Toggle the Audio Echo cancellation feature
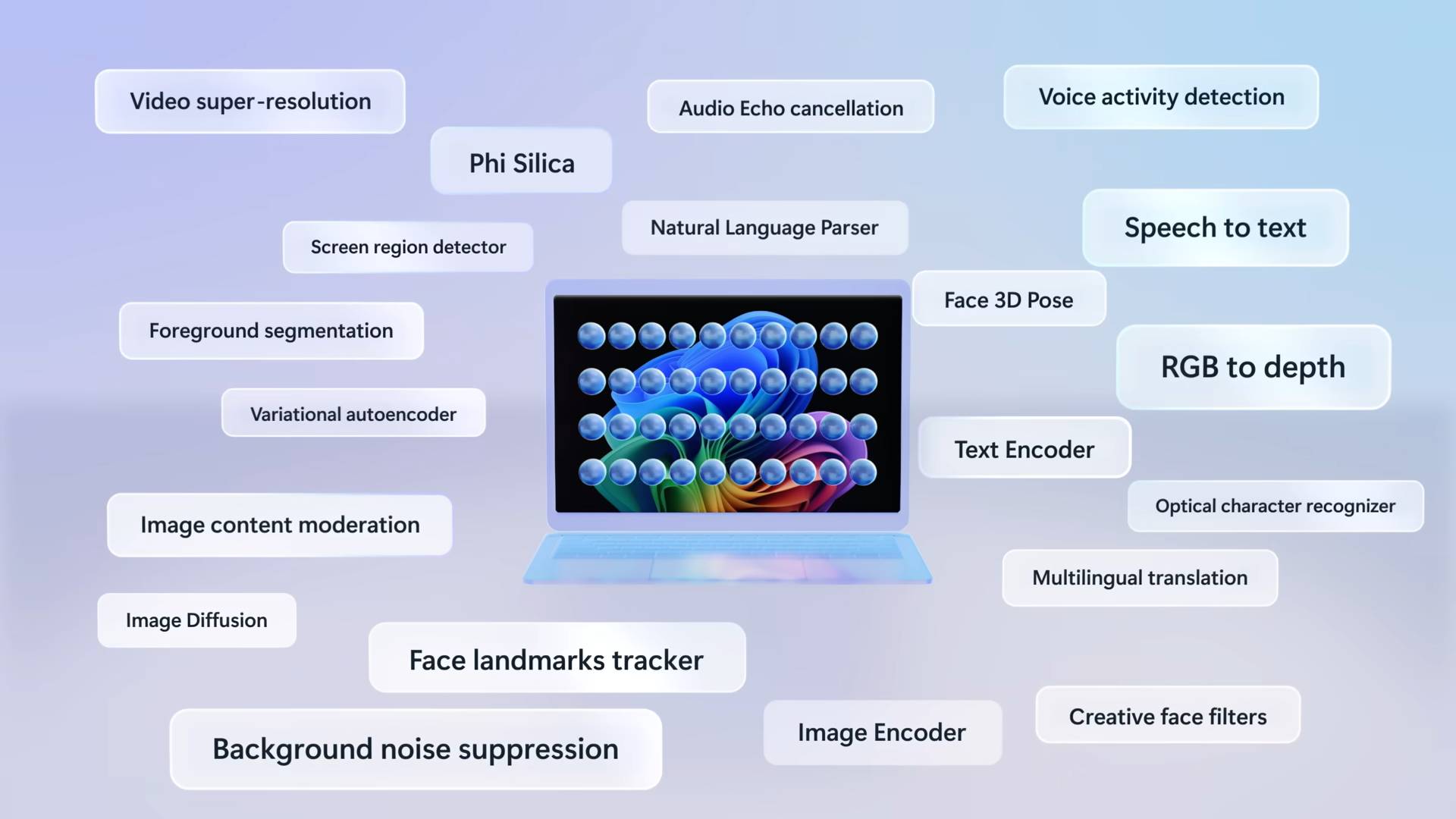 (x=790, y=109)
